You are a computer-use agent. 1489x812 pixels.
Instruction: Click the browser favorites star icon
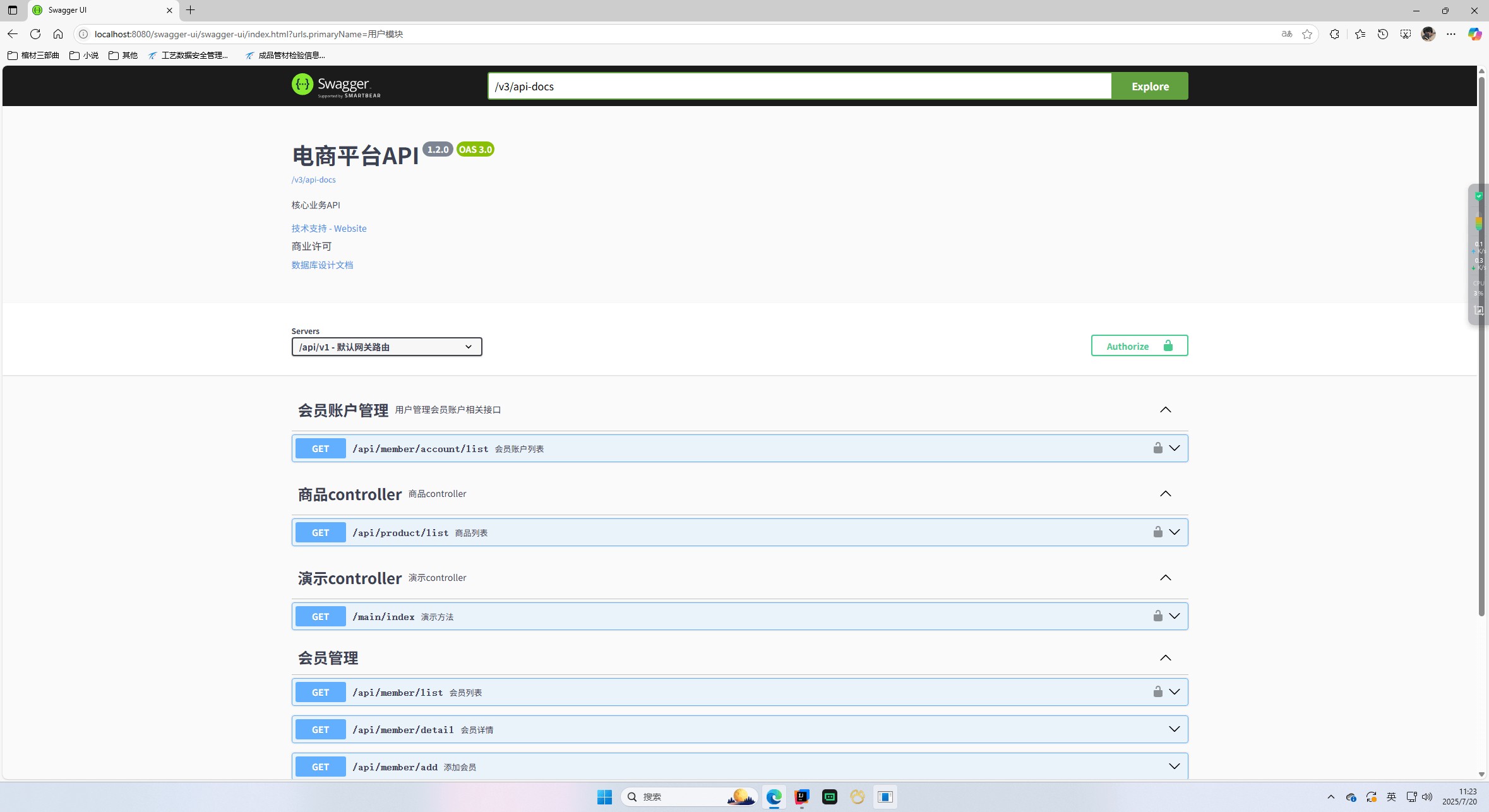click(1307, 34)
